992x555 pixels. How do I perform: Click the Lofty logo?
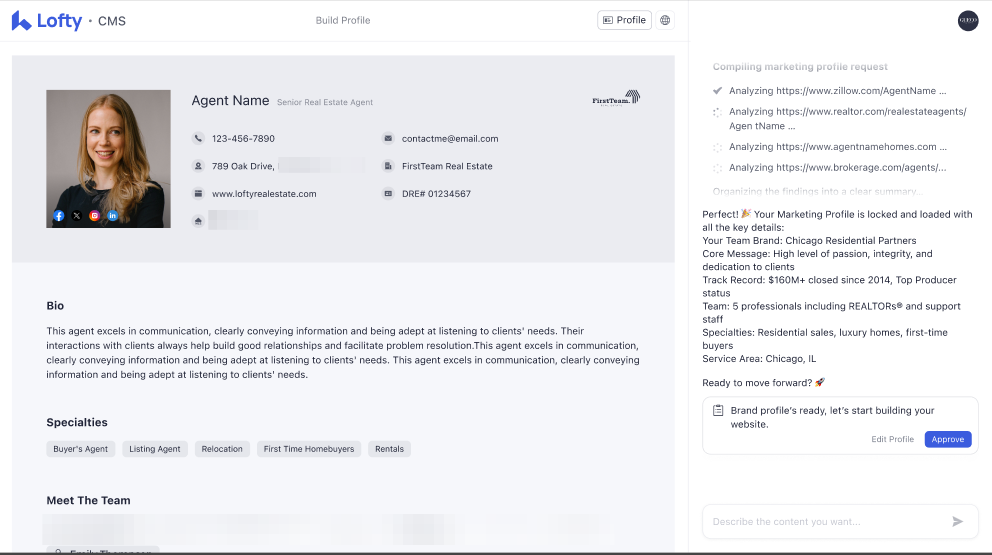point(47,21)
